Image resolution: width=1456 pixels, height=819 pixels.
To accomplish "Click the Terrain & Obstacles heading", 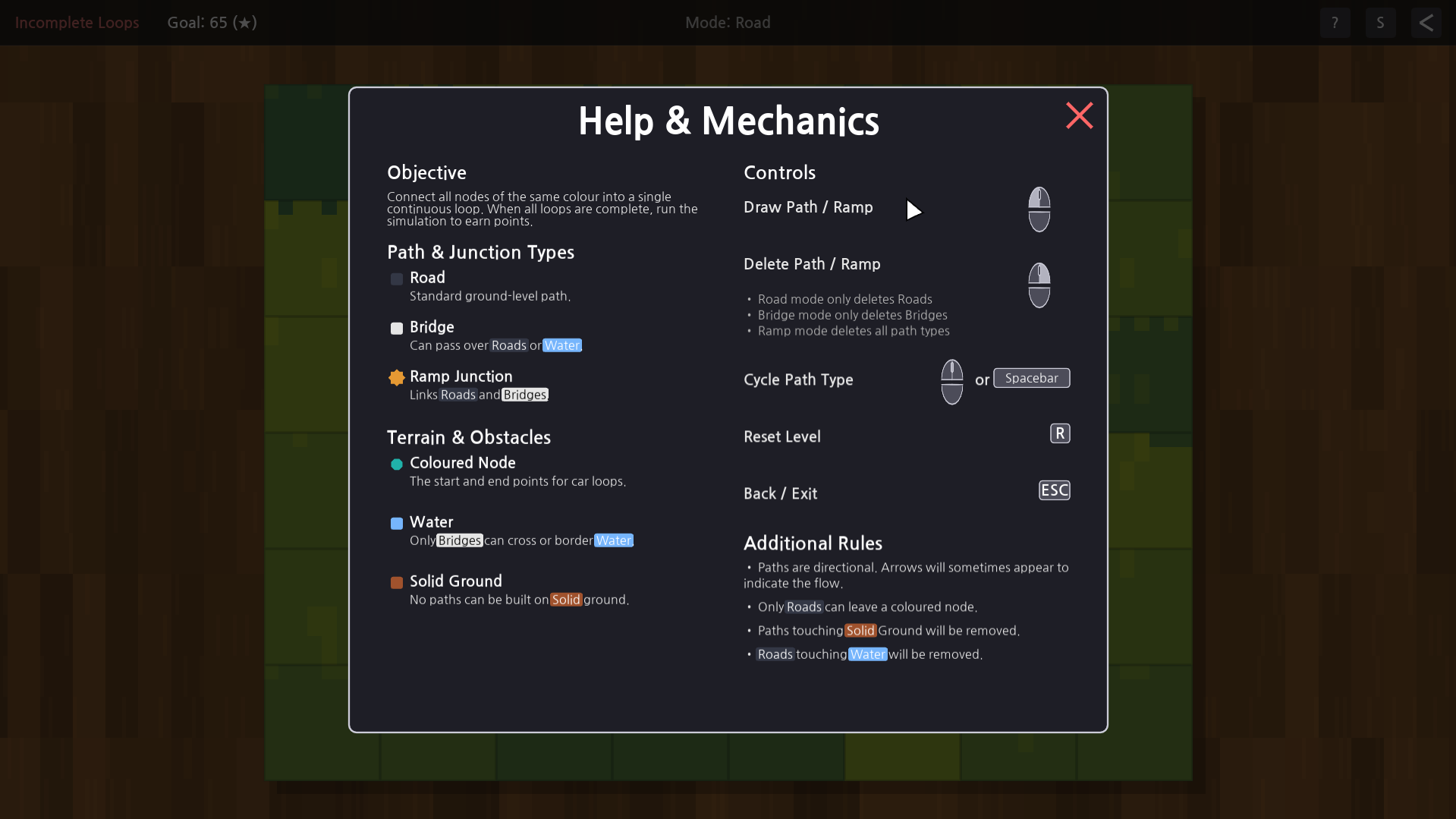I will click(x=468, y=437).
